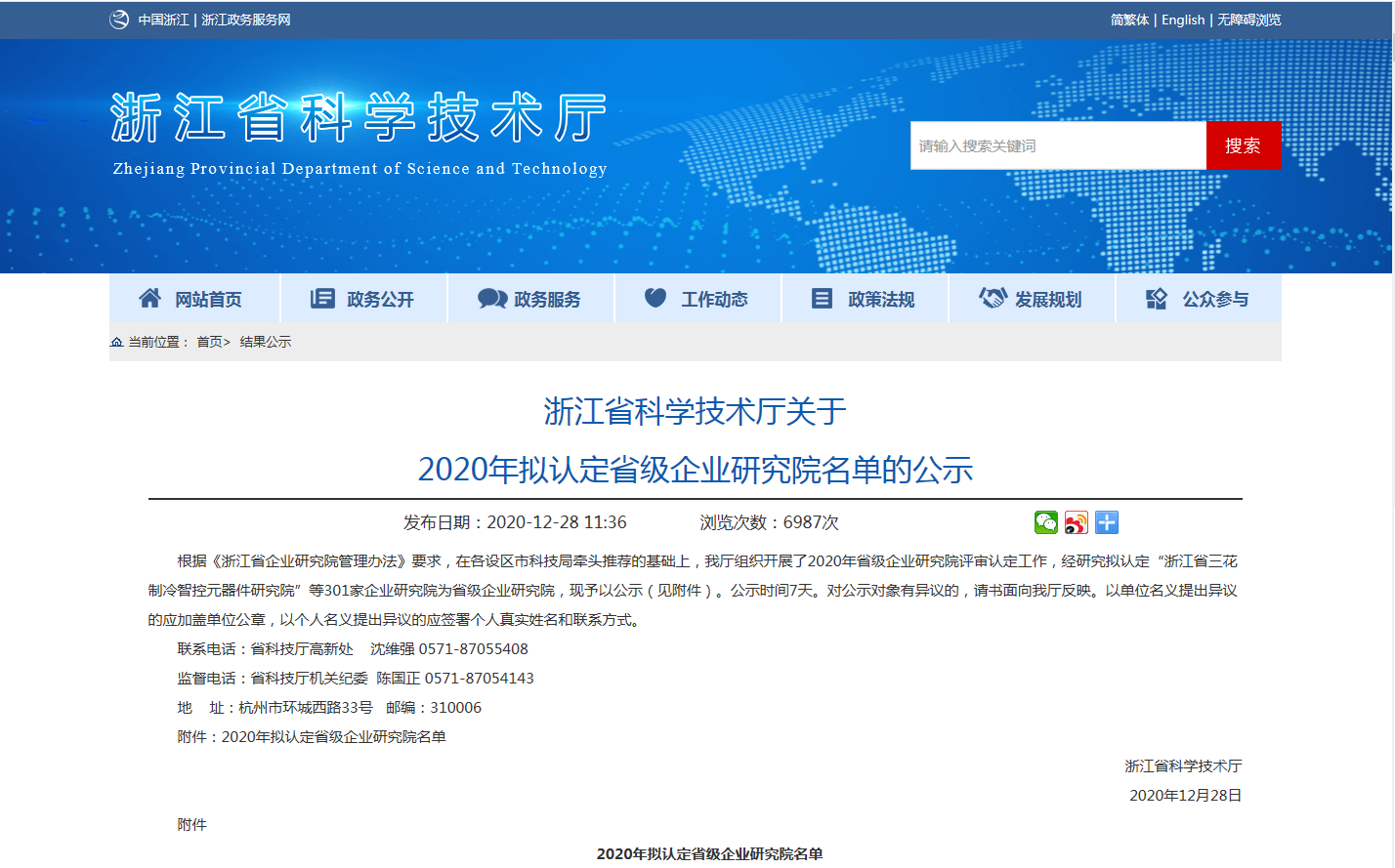Open 结果公示 in the breadcrumb
Screen dimensions: 1395x868
click(266, 342)
